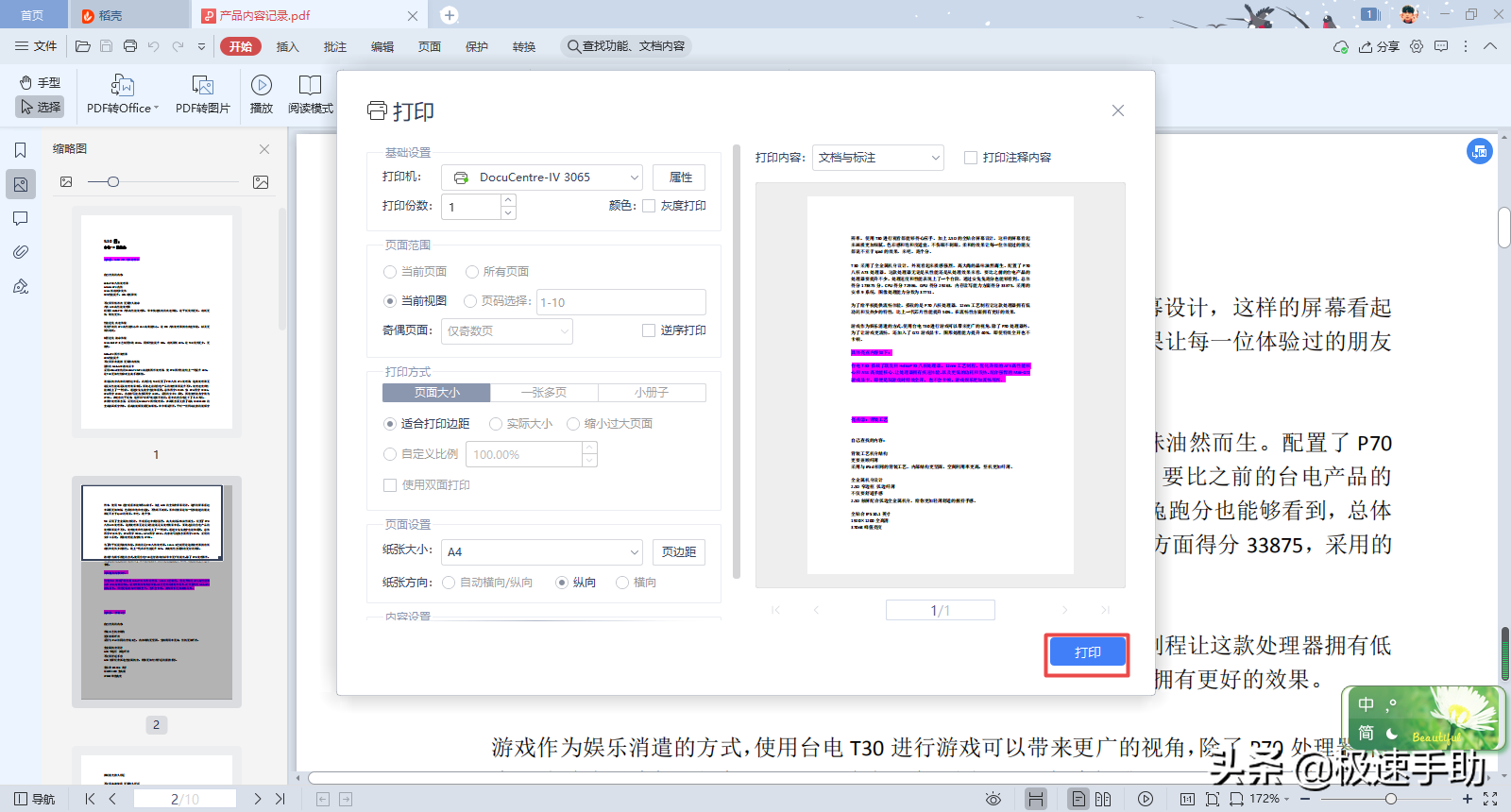Adjust thumbnail size slider
Screen dimensions: 1511x812
pyautogui.click(x=113, y=181)
